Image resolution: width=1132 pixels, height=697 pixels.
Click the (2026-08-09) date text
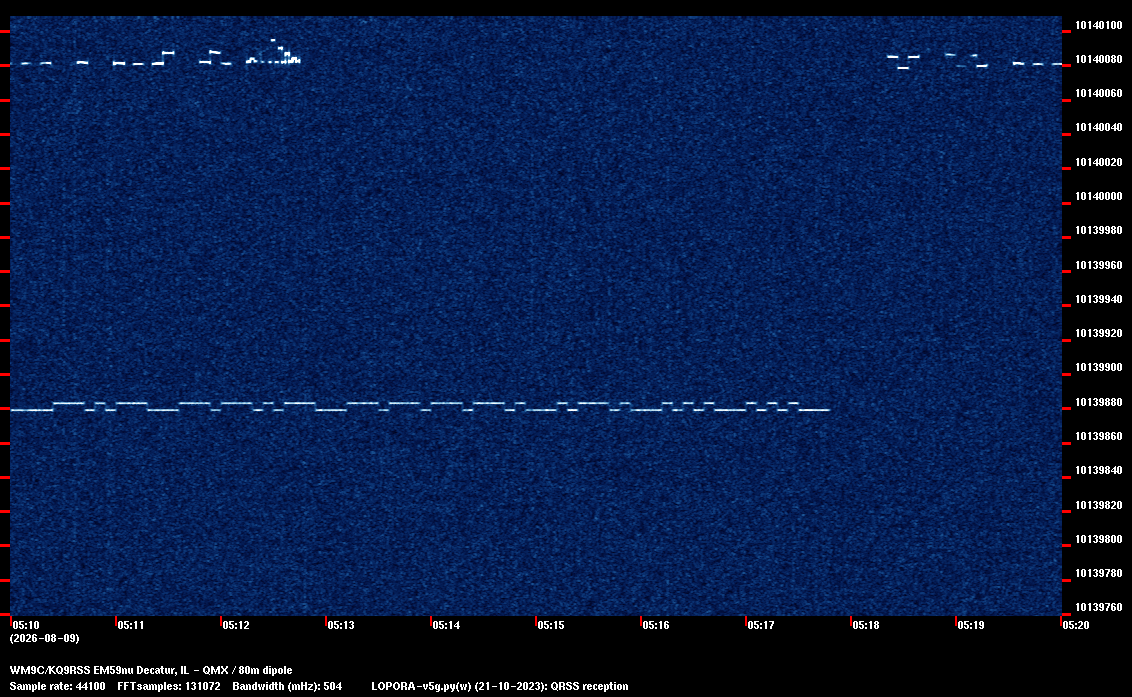(45, 638)
